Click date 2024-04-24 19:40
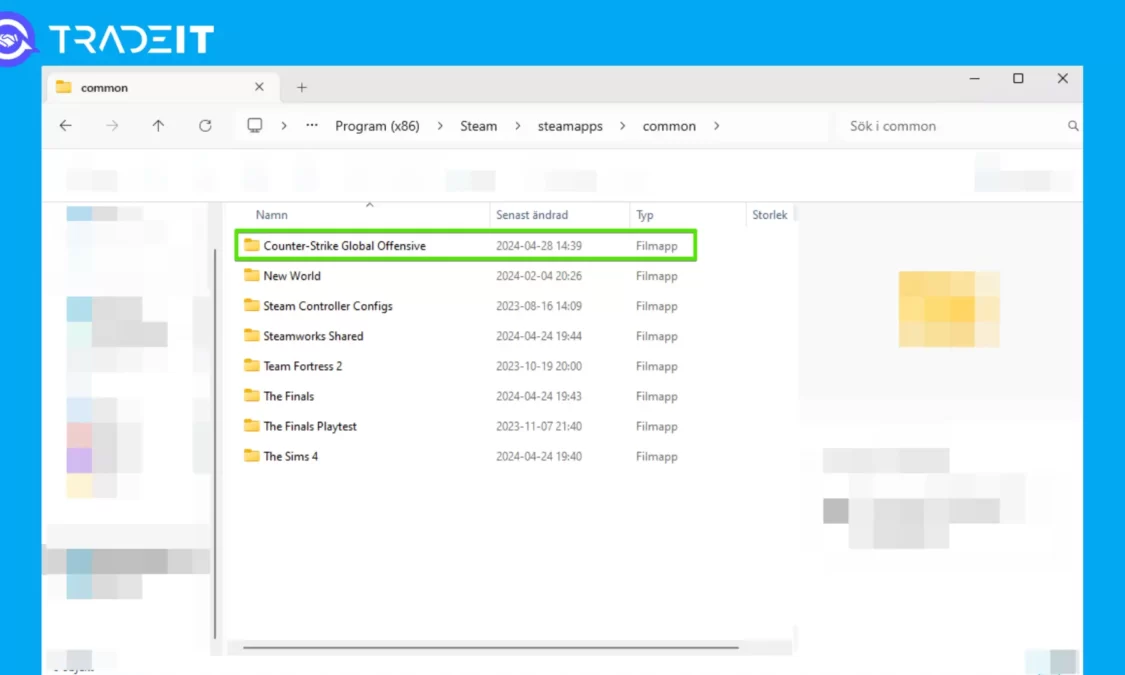 coord(539,456)
